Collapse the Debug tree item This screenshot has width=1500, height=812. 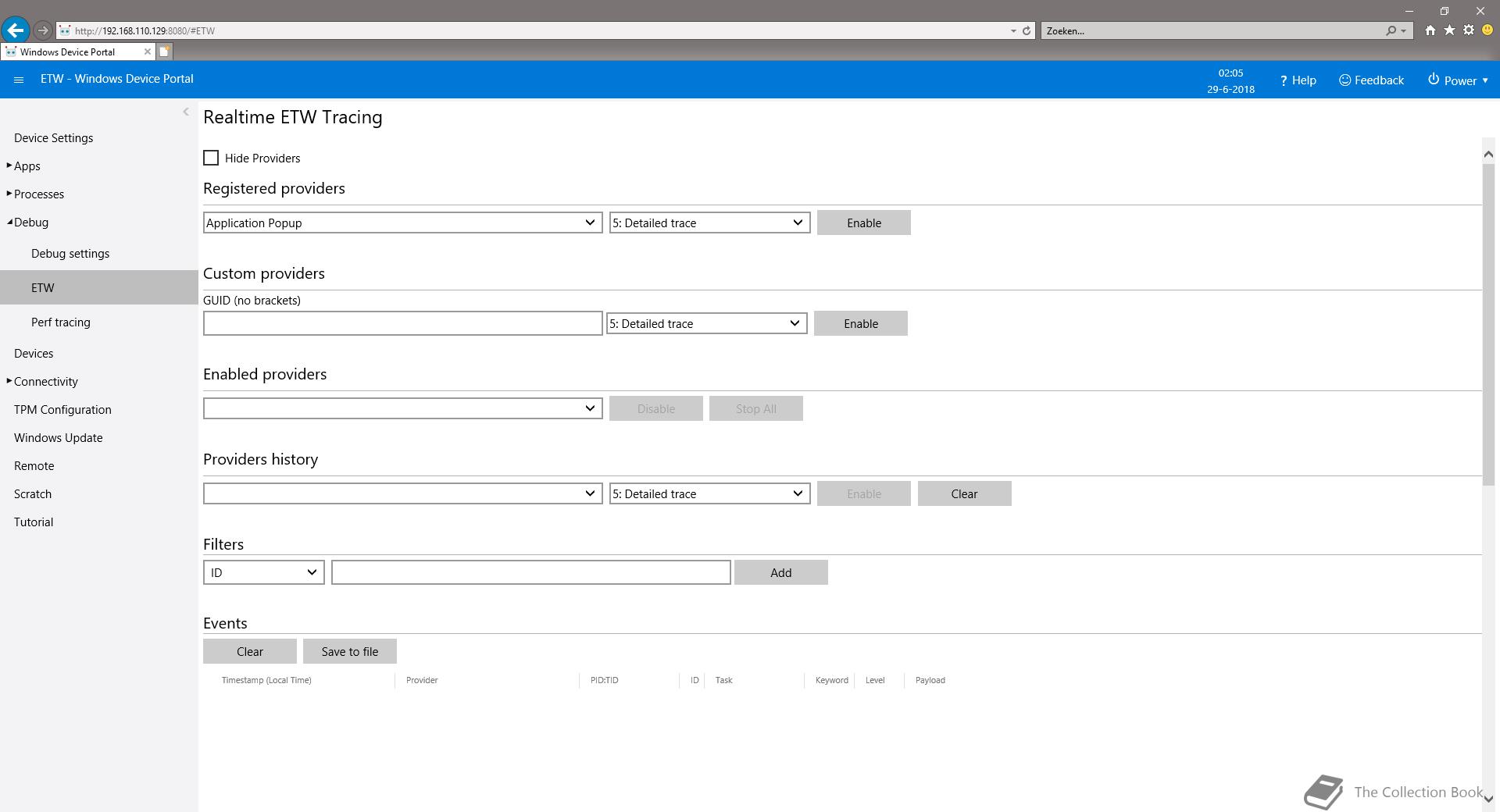pyautogui.click(x=9, y=222)
